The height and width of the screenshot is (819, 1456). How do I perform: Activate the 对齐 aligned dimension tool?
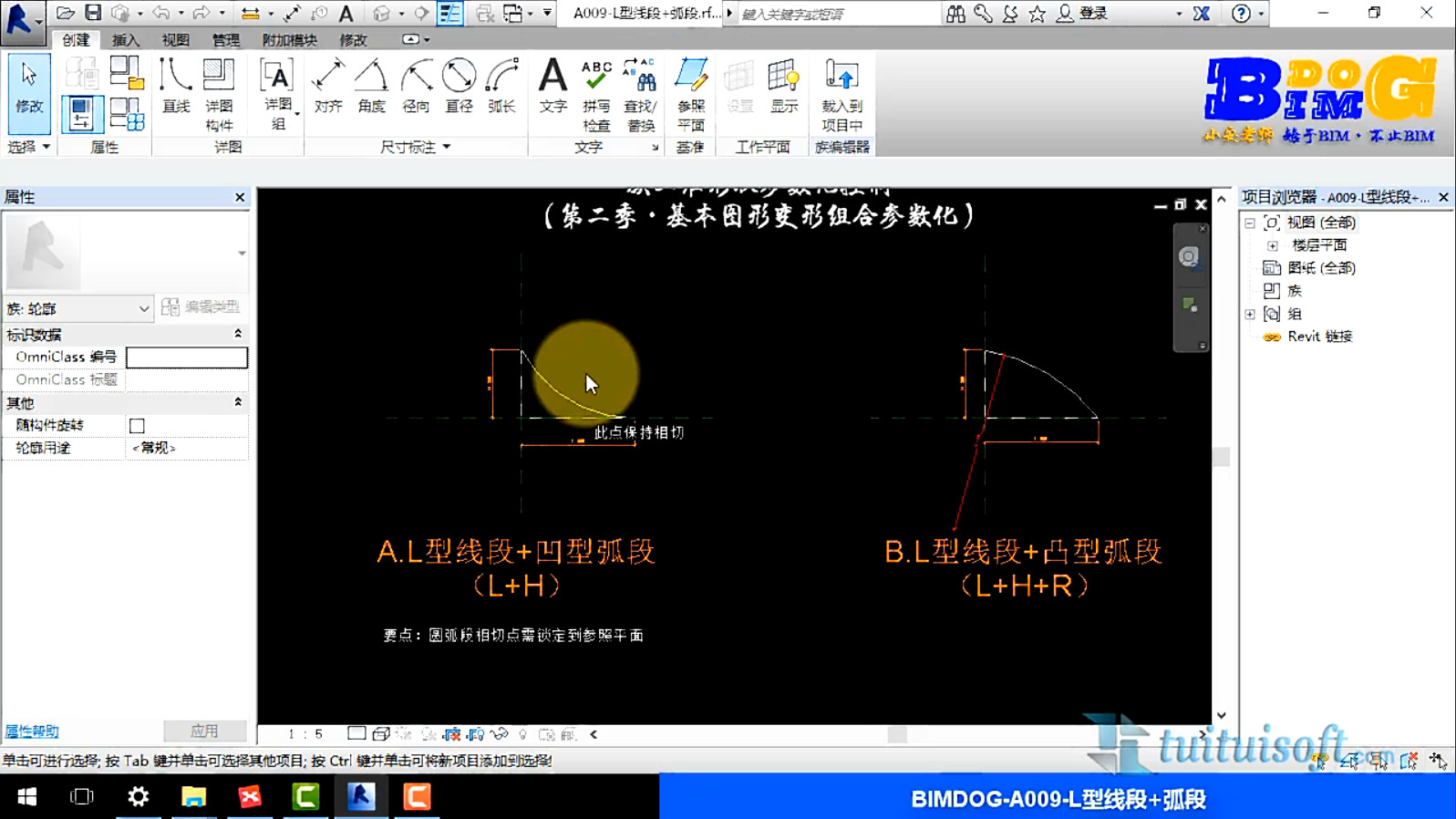pyautogui.click(x=328, y=86)
